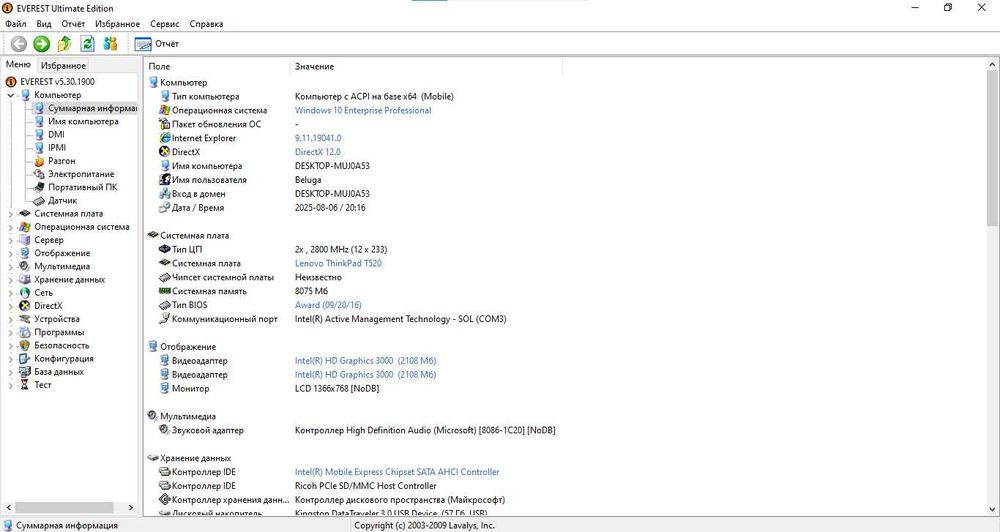Viewport: 1000px width, 532px height.
Task: Open the Intel Mobile Express Chipset SATA AHCI Controller link
Action: [397, 472]
